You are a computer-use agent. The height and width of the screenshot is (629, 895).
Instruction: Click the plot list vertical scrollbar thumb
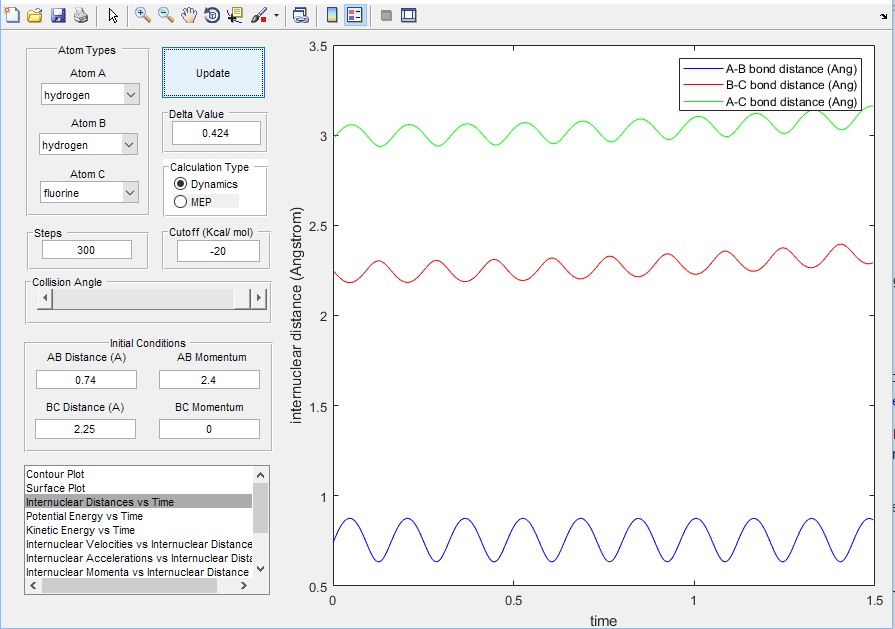[x=260, y=507]
